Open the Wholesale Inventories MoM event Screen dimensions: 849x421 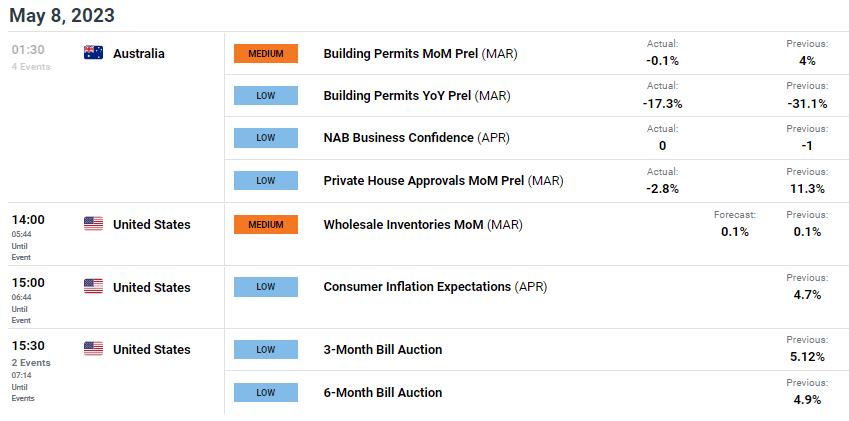(423, 224)
